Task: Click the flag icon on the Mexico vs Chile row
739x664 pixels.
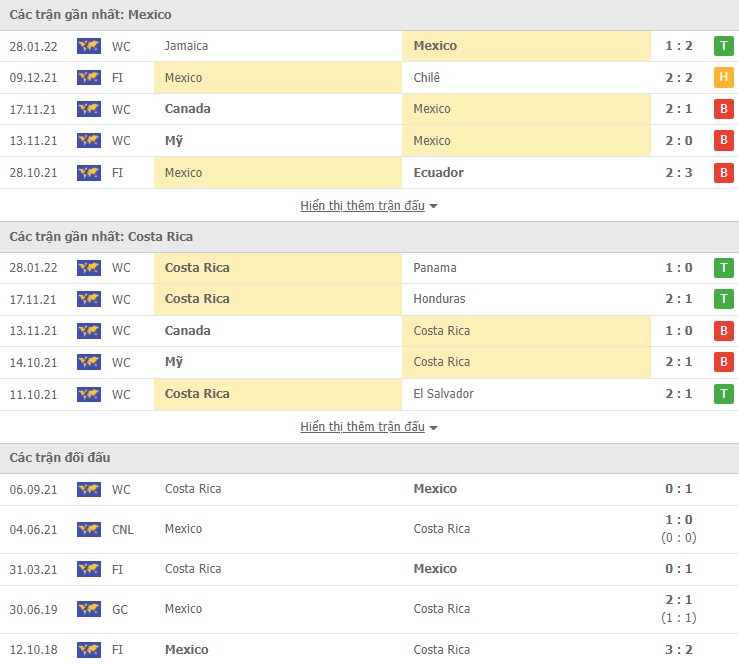Action: [x=89, y=78]
